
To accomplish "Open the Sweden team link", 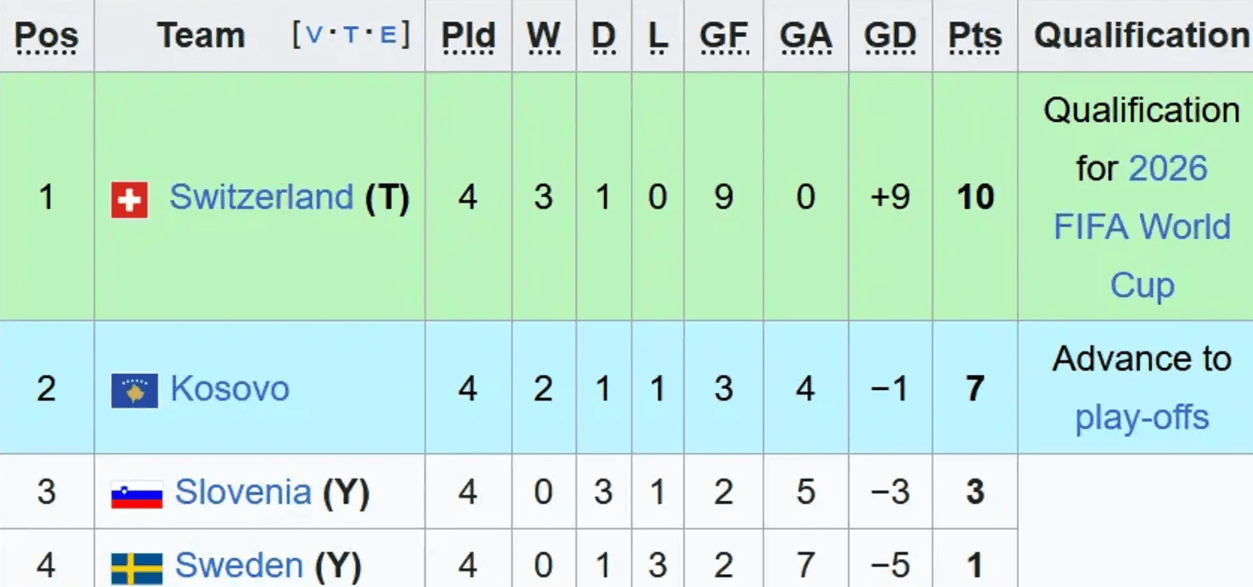I will pyautogui.click(x=239, y=566).
